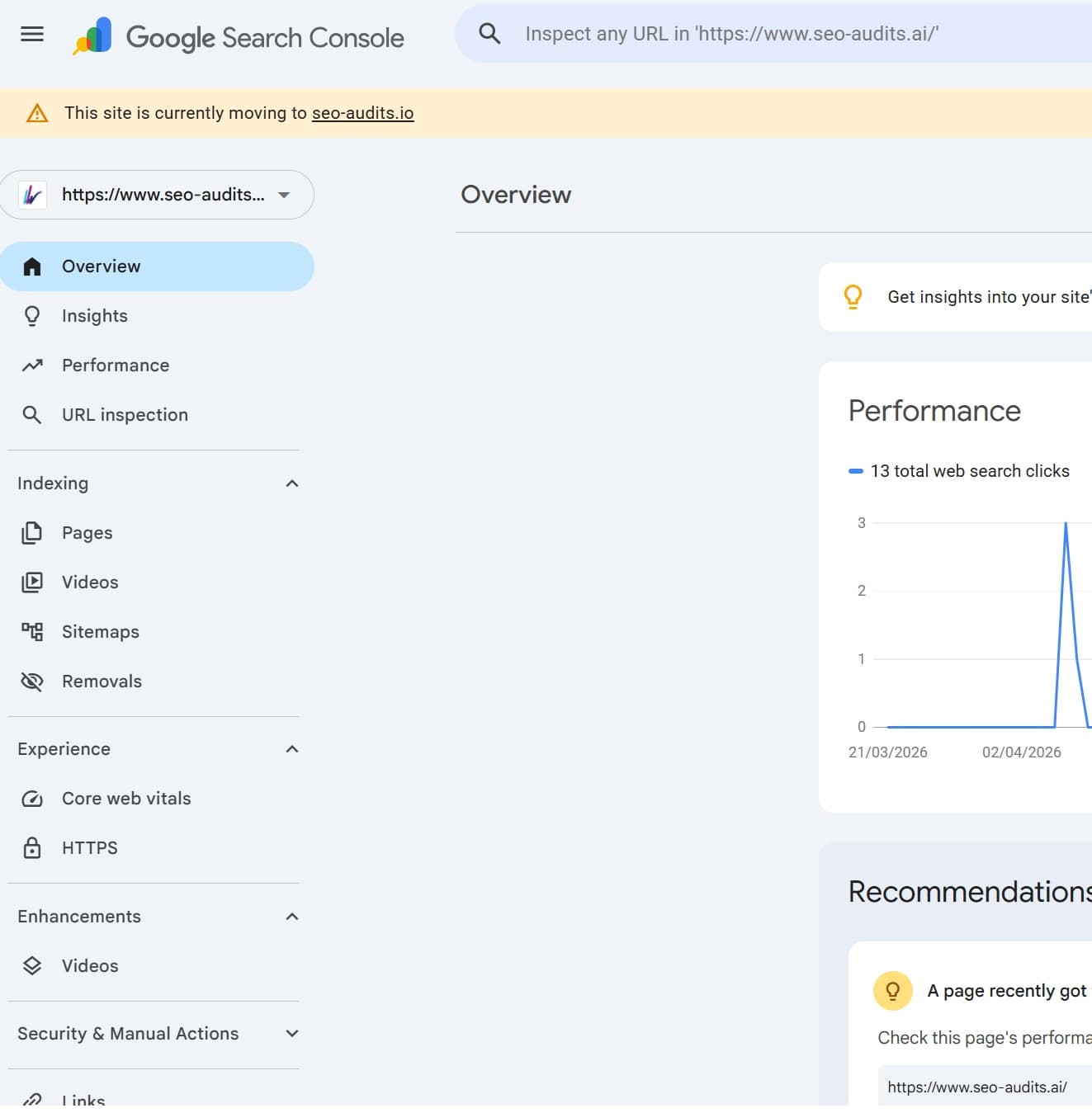Click the HTTPS padlock icon
Screen dimensions: 1092x1113
32,848
